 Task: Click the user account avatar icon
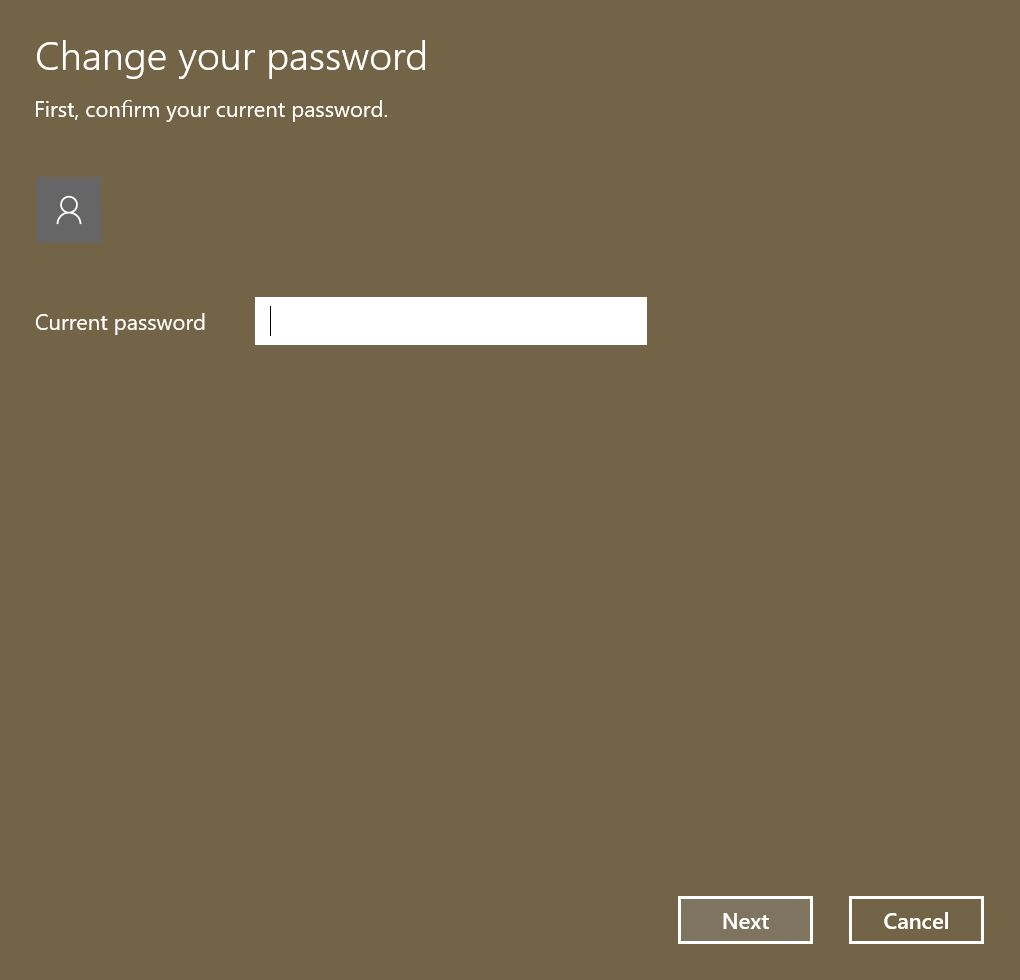click(x=69, y=210)
